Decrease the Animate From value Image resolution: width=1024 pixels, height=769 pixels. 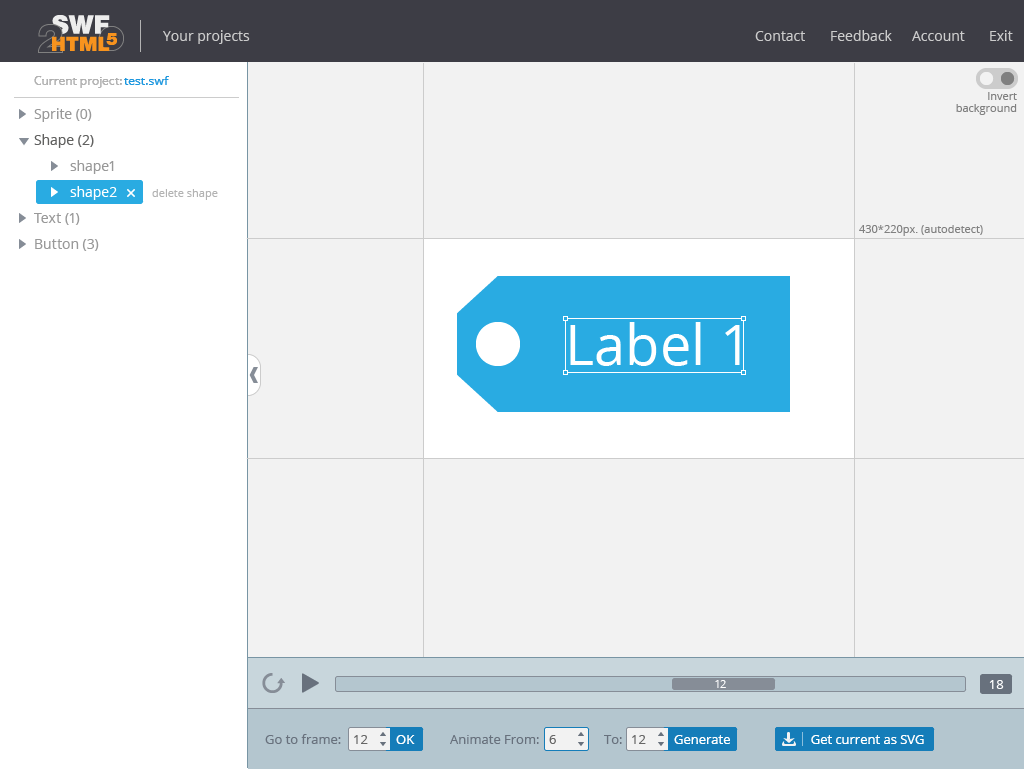click(x=581, y=744)
